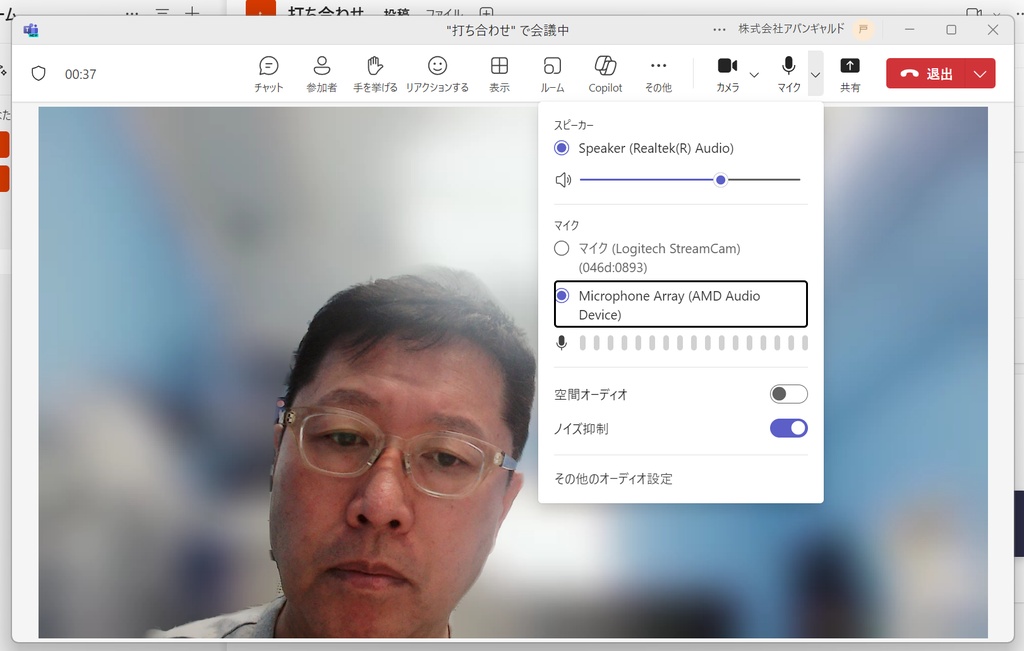Click the meeting window title text
Viewport: 1024px width, 651px height.
[x=507, y=30]
